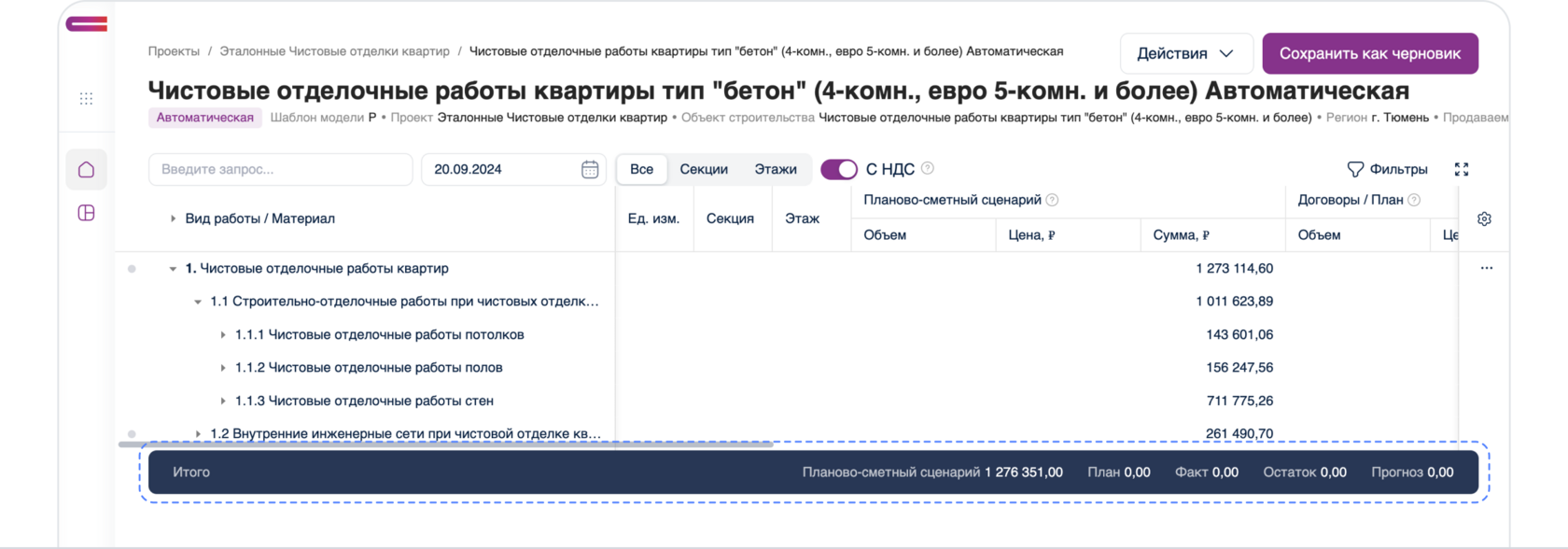Open the layout panel icon in the sidebar
This screenshot has height=549, width=1568.
point(86,213)
